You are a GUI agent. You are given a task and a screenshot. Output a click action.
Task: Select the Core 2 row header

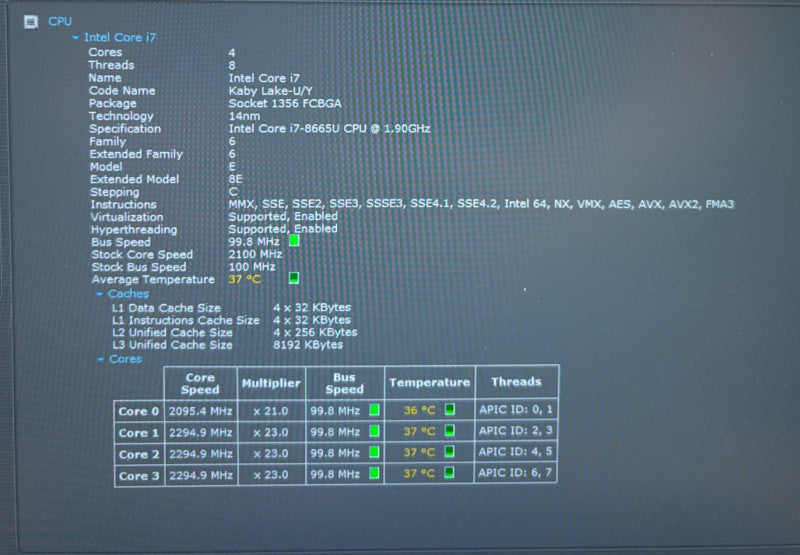pyautogui.click(x=139, y=455)
